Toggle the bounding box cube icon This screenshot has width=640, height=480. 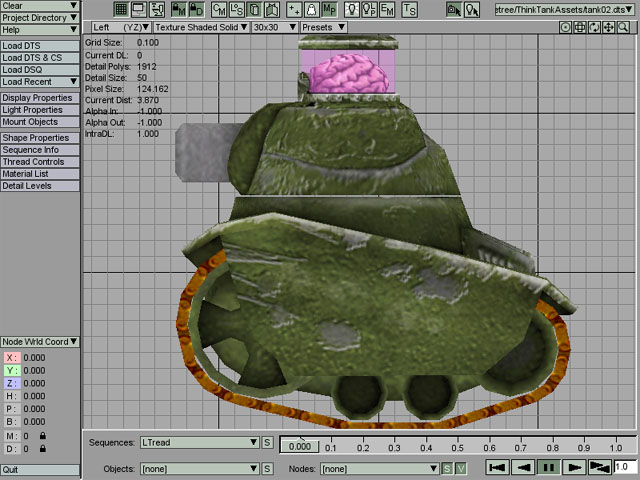point(254,9)
